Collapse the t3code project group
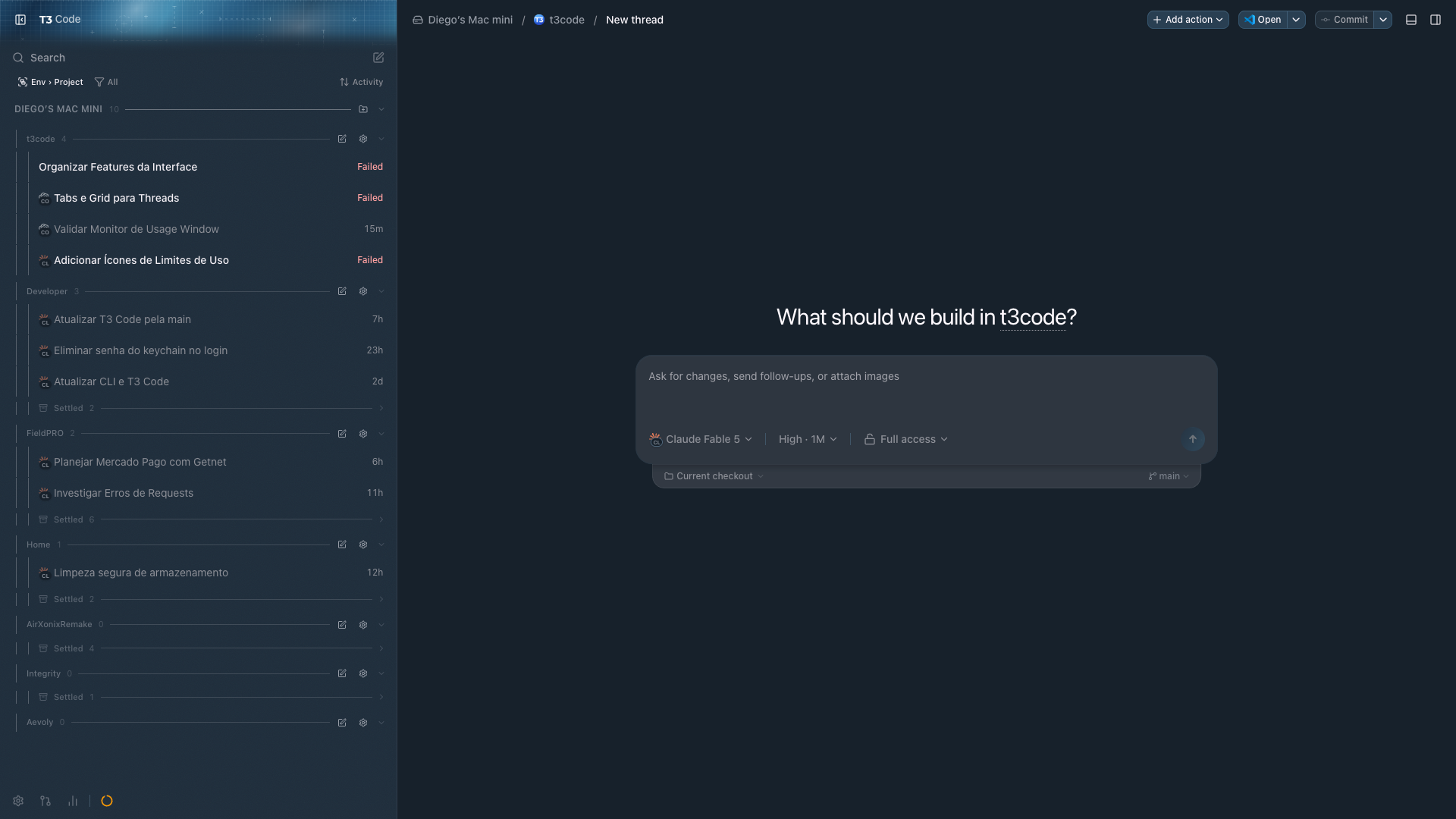 point(381,139)
